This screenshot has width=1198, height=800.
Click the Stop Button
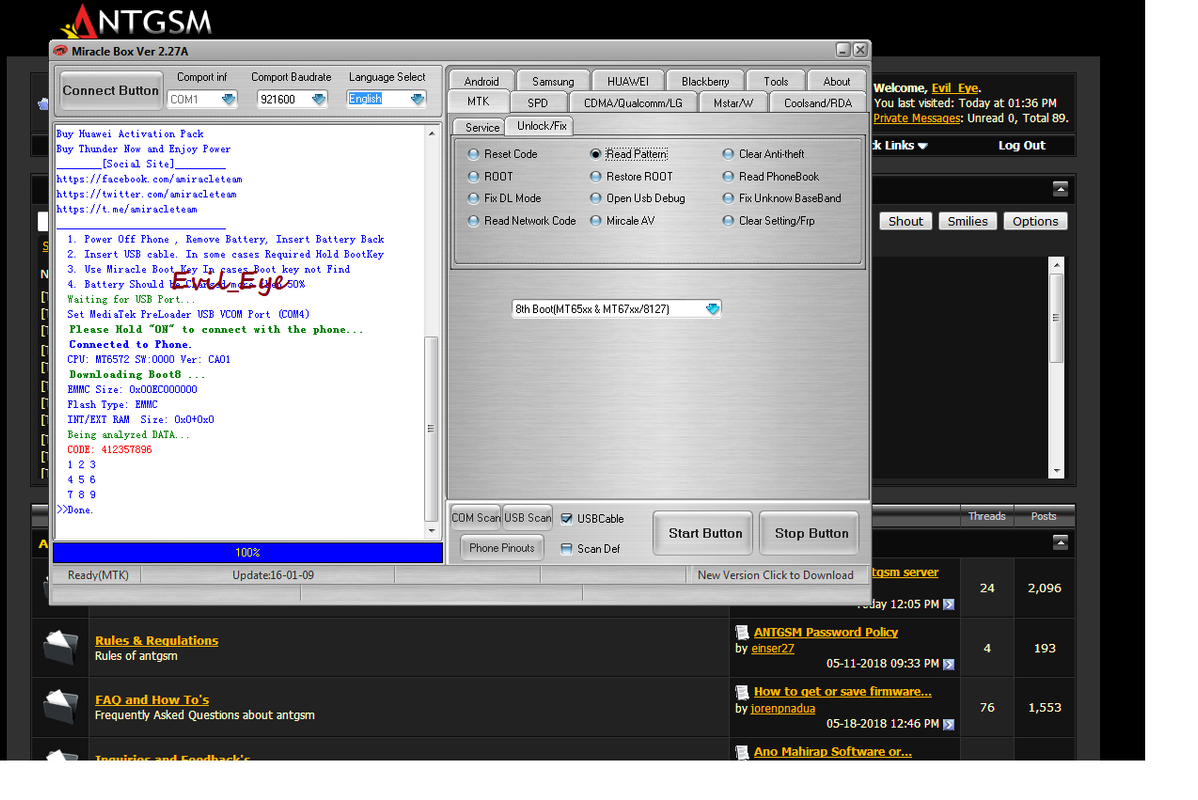[811, 533]
